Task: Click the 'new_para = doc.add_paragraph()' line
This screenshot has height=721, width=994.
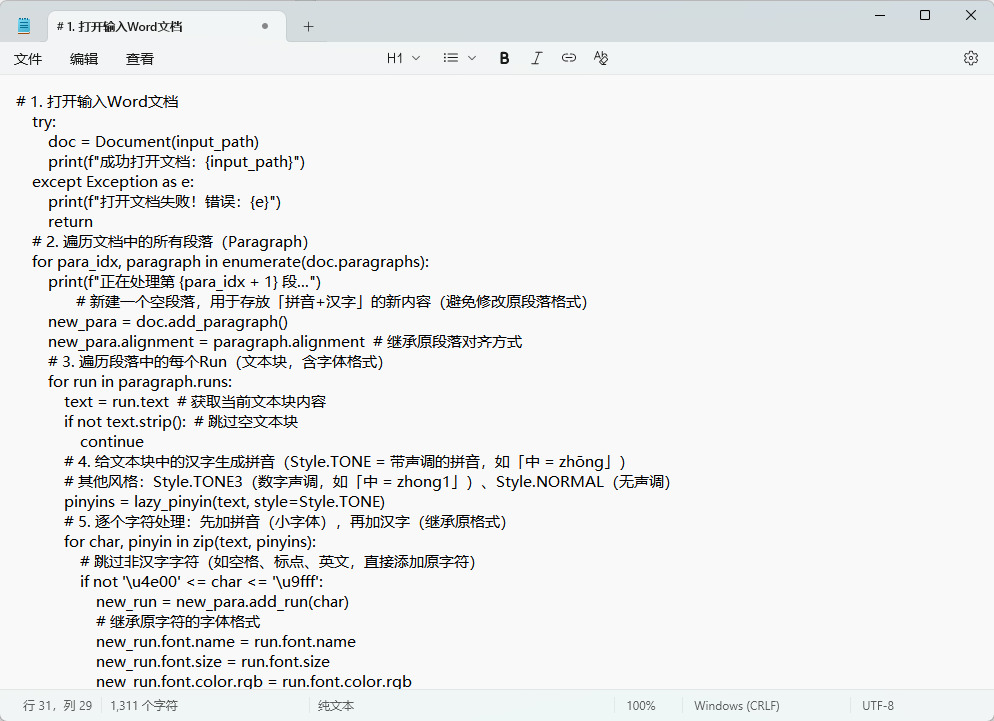Action: click(168, 322)
